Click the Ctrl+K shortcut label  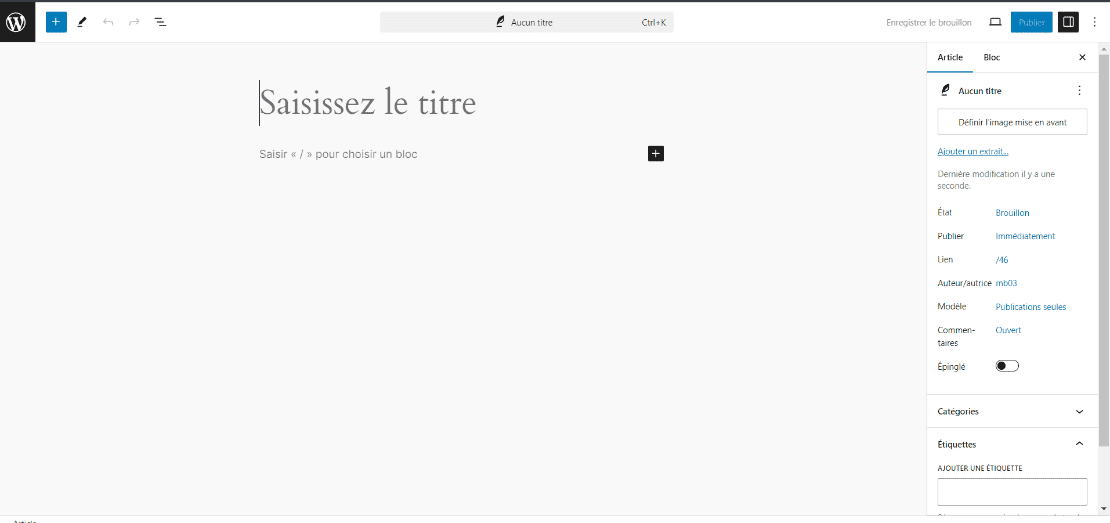tap(653, 23)
